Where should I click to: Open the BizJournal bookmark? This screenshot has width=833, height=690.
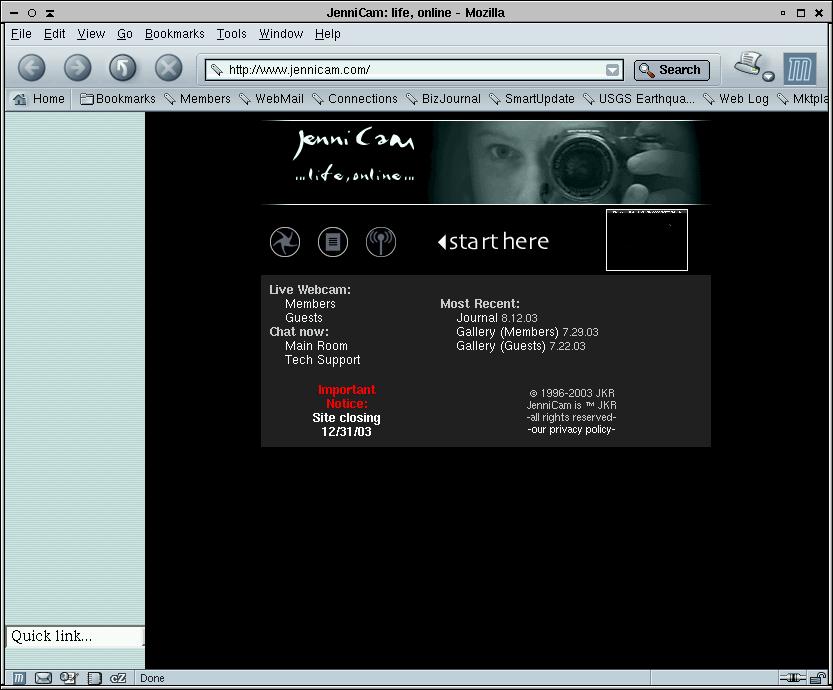pos(443,99)
